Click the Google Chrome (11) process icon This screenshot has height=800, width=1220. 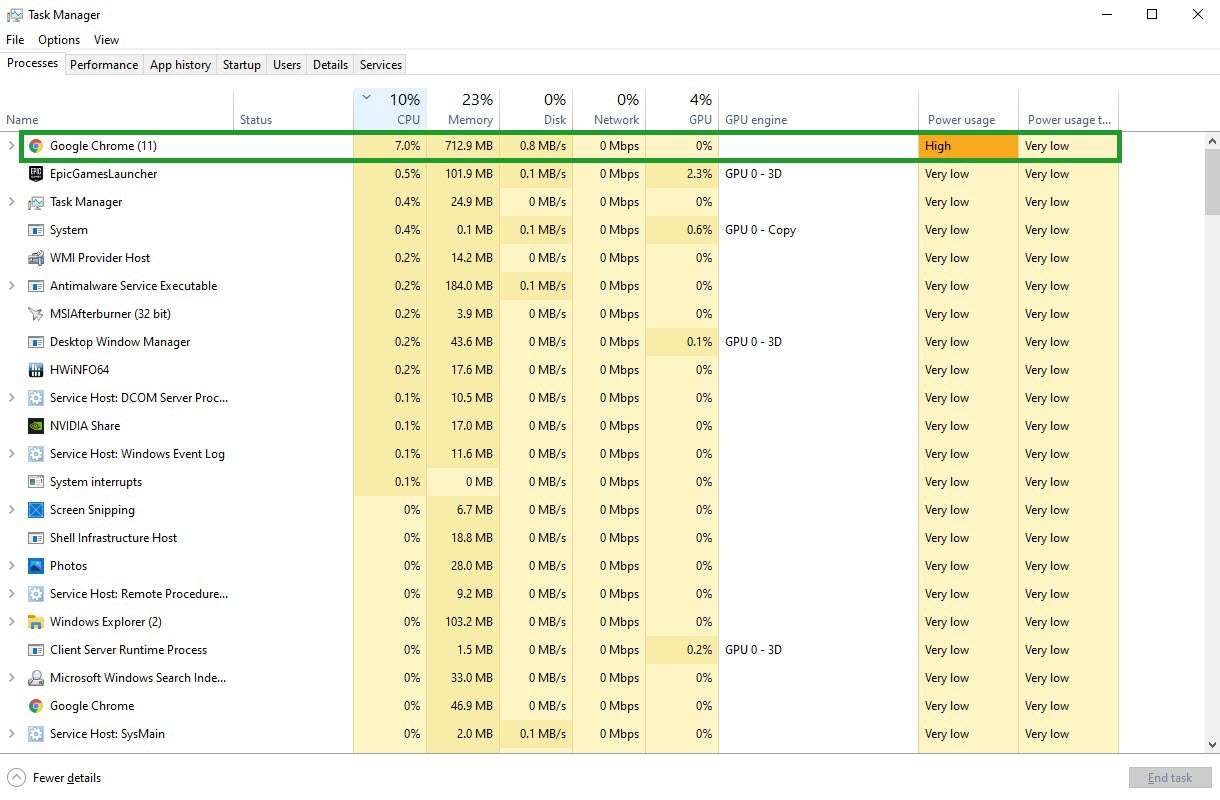36,146
